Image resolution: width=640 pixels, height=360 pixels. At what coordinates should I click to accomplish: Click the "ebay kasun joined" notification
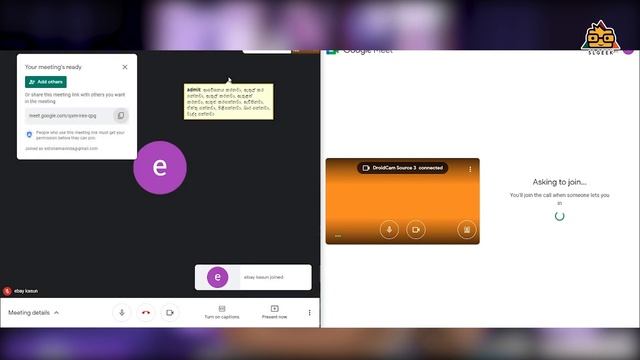point(253,277)
